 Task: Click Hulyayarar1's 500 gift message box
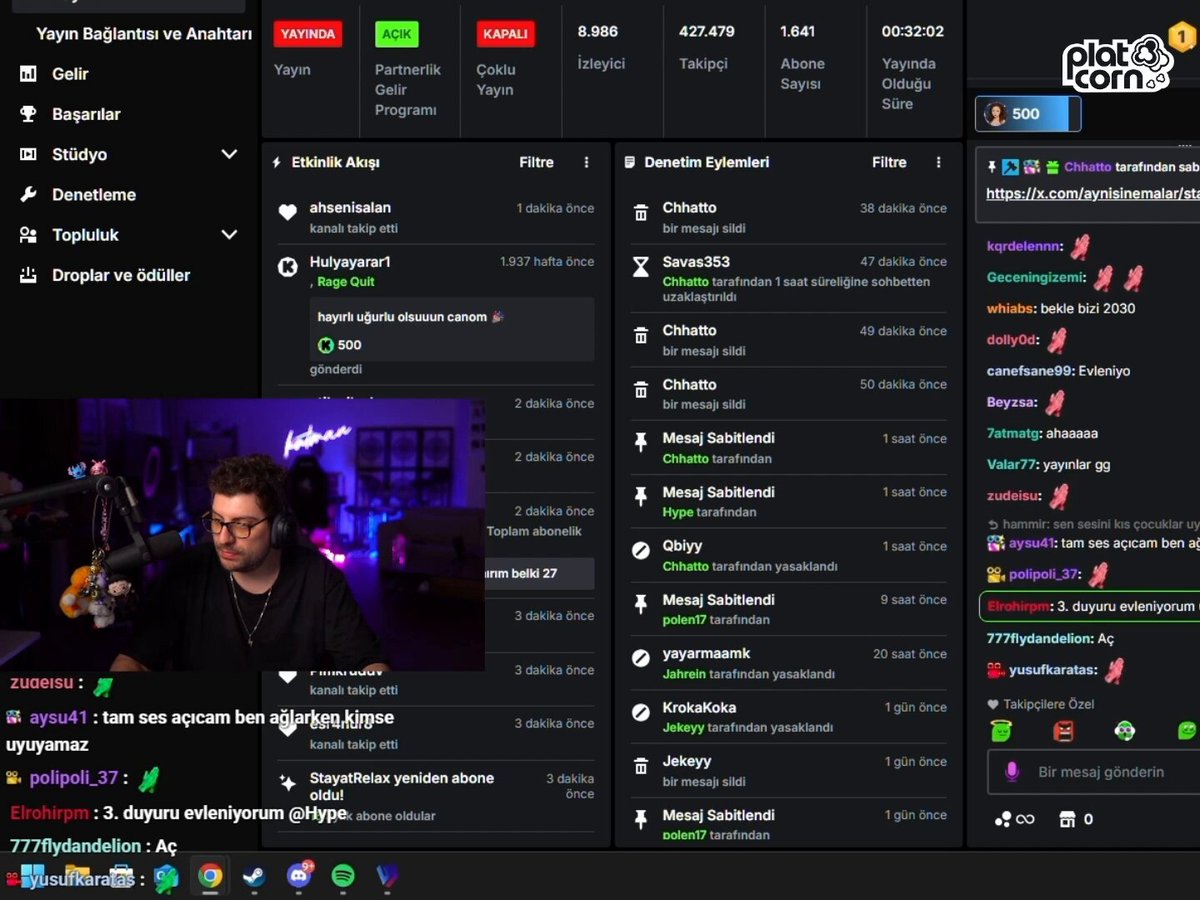(x=451, y=329)
